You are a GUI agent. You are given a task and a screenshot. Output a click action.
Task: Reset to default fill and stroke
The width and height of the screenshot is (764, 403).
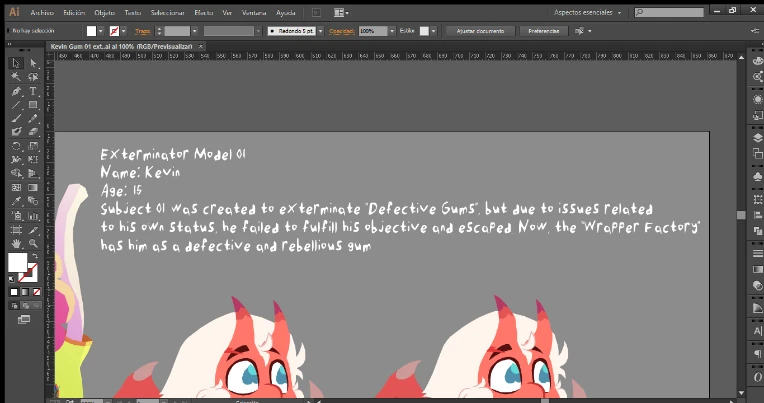(12, 279)
